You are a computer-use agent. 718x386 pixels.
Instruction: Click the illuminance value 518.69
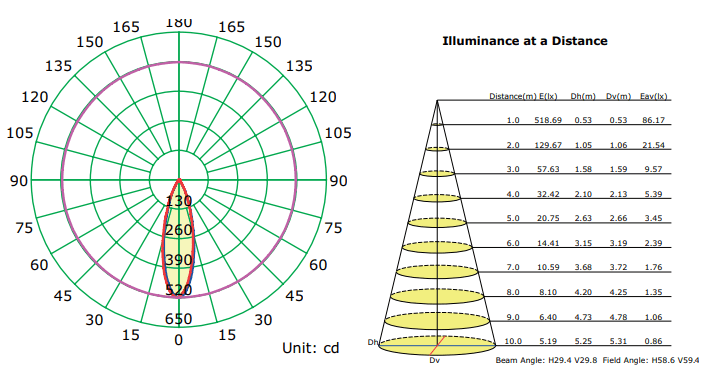point(548,120)
